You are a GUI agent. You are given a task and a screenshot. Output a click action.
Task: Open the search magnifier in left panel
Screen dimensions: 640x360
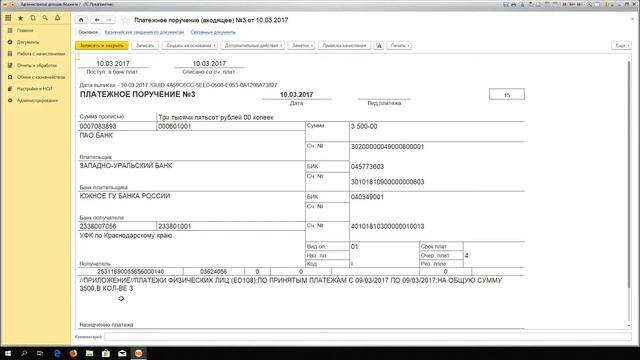point(45,18)
